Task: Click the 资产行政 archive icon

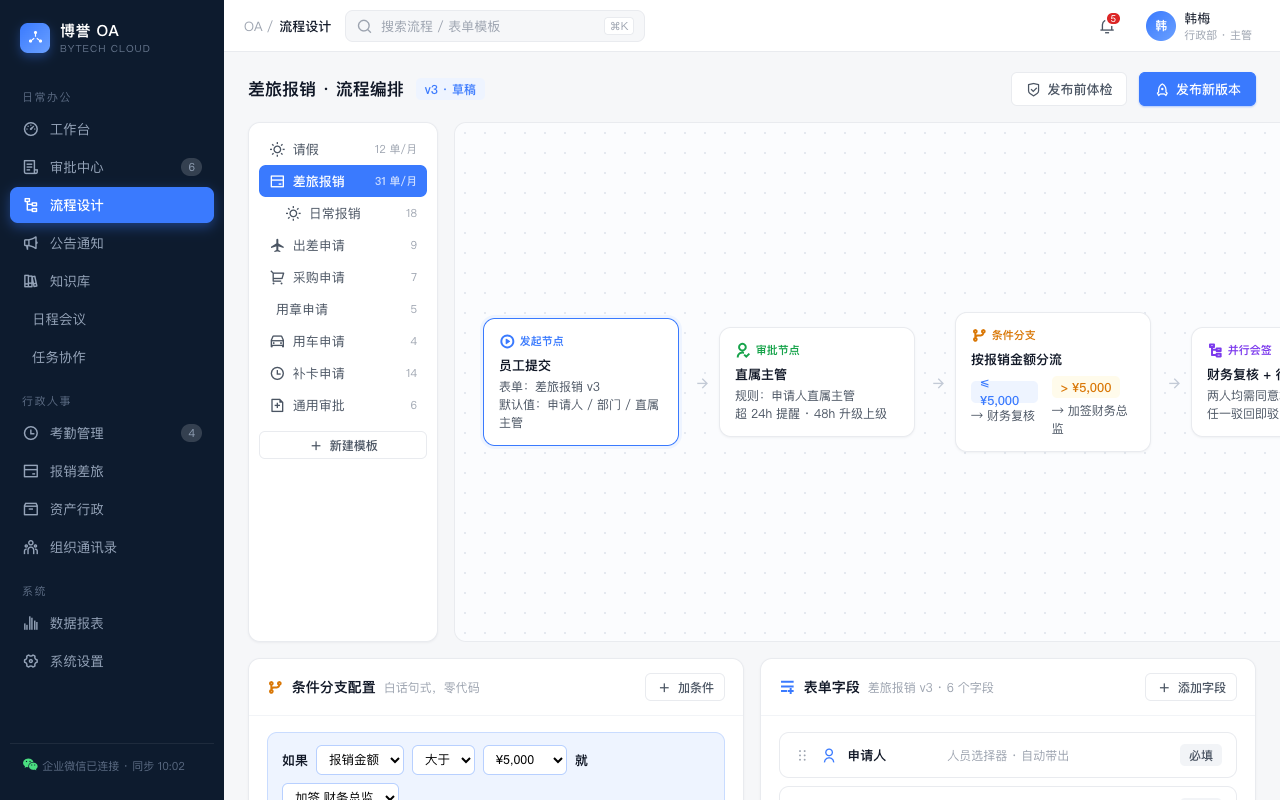Action: (x=31, y=509)
